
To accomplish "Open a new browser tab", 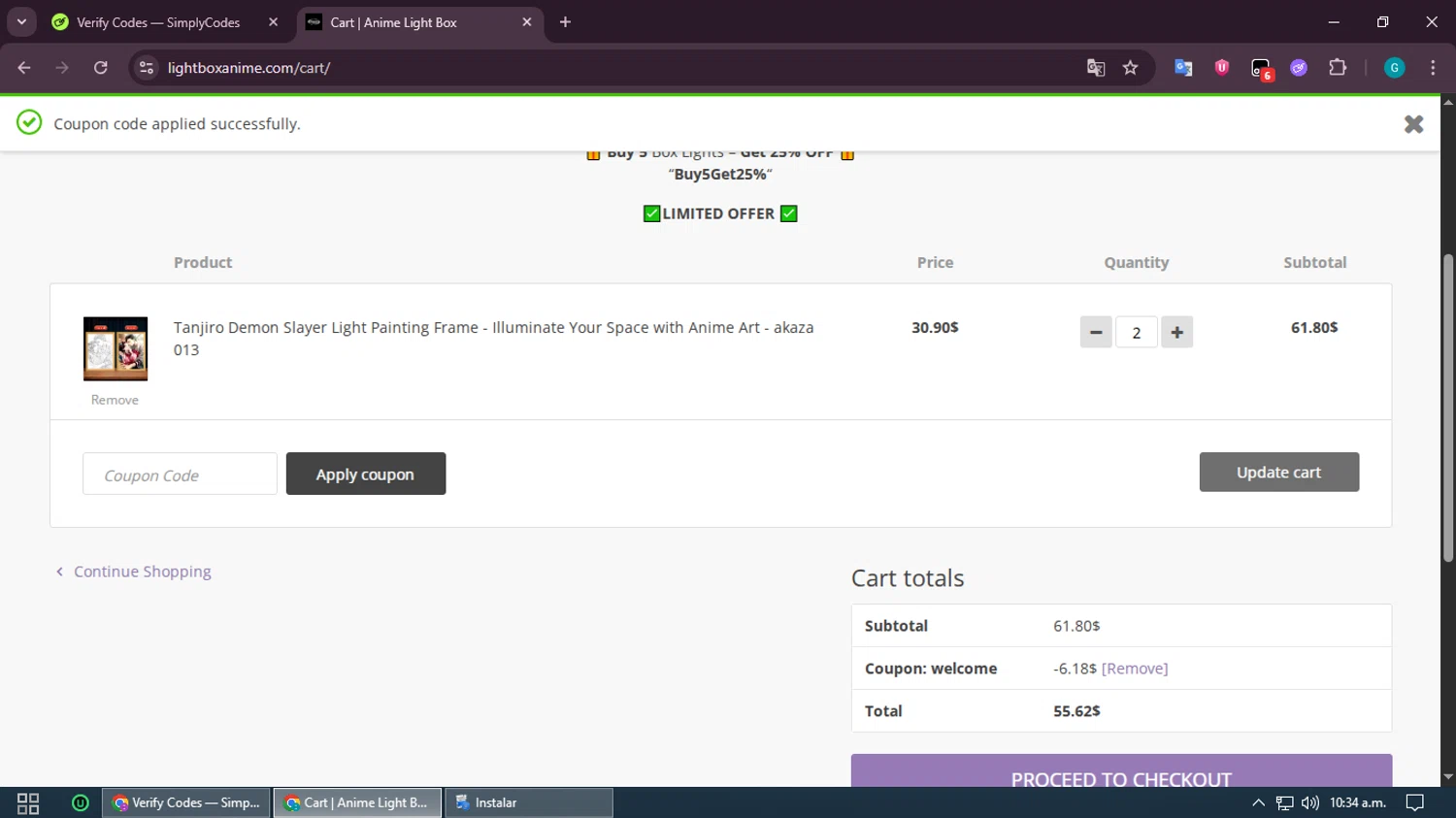I will 565,22.
